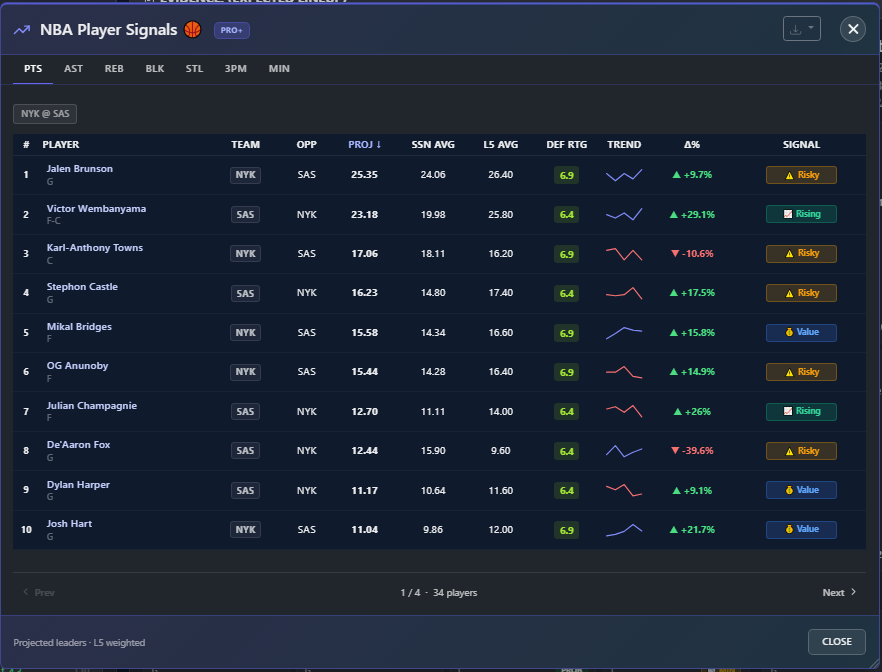Click Josh Hart's Value signal badge
Viewport: 882px width, 672px height.
coord(801,529)
